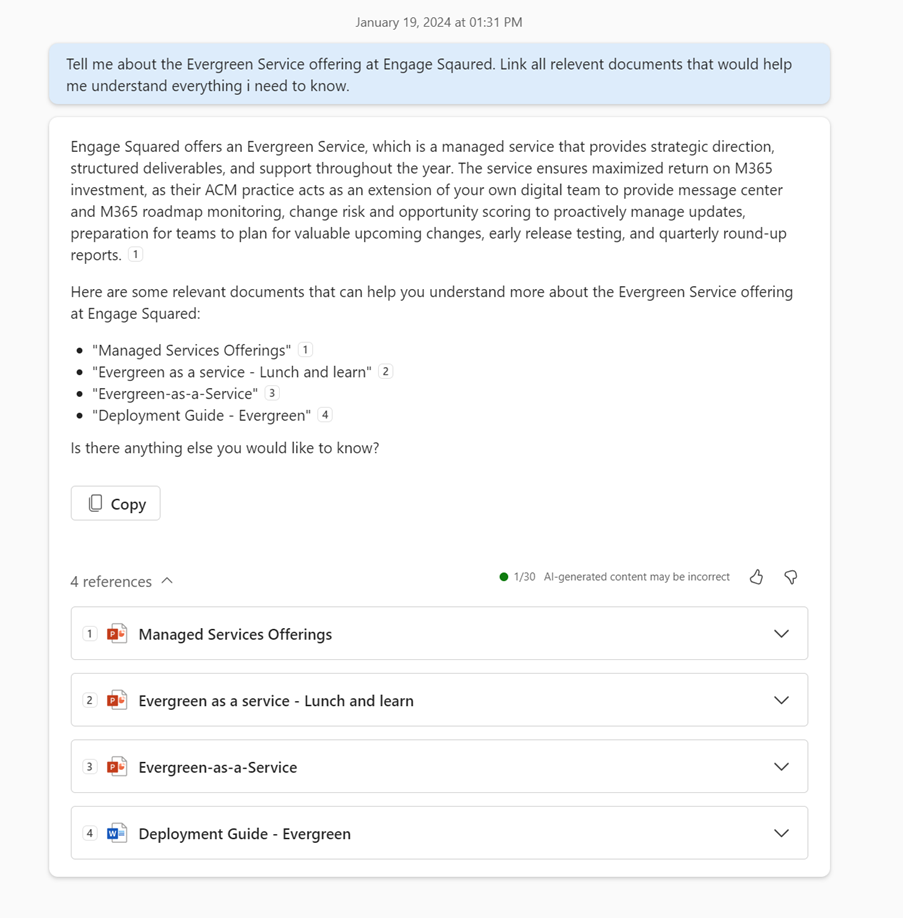
Task: Copy the response with the Copy button
Action: point(115,504)
